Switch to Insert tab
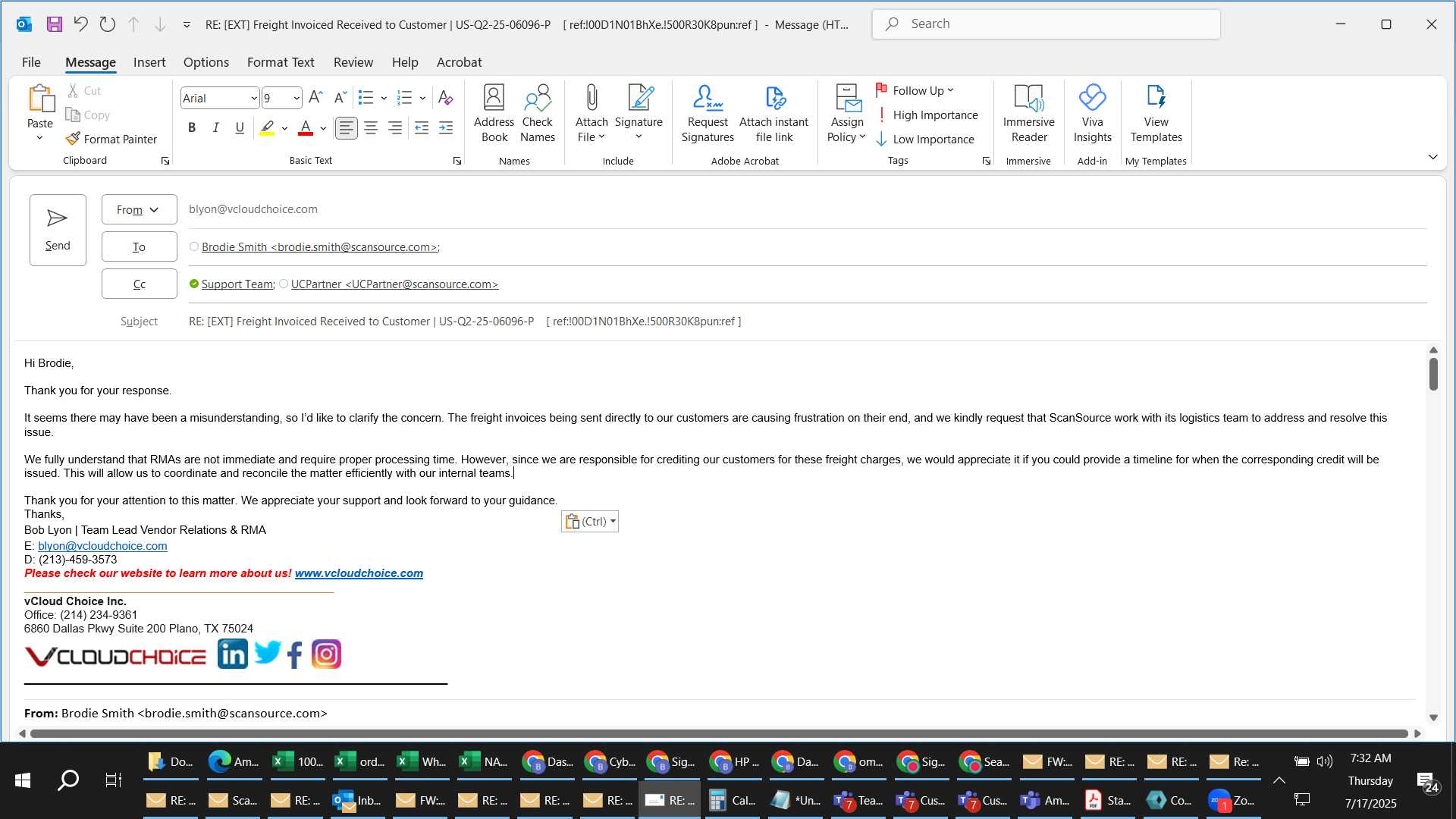The image size is (1456, 819). pos(149,62)
